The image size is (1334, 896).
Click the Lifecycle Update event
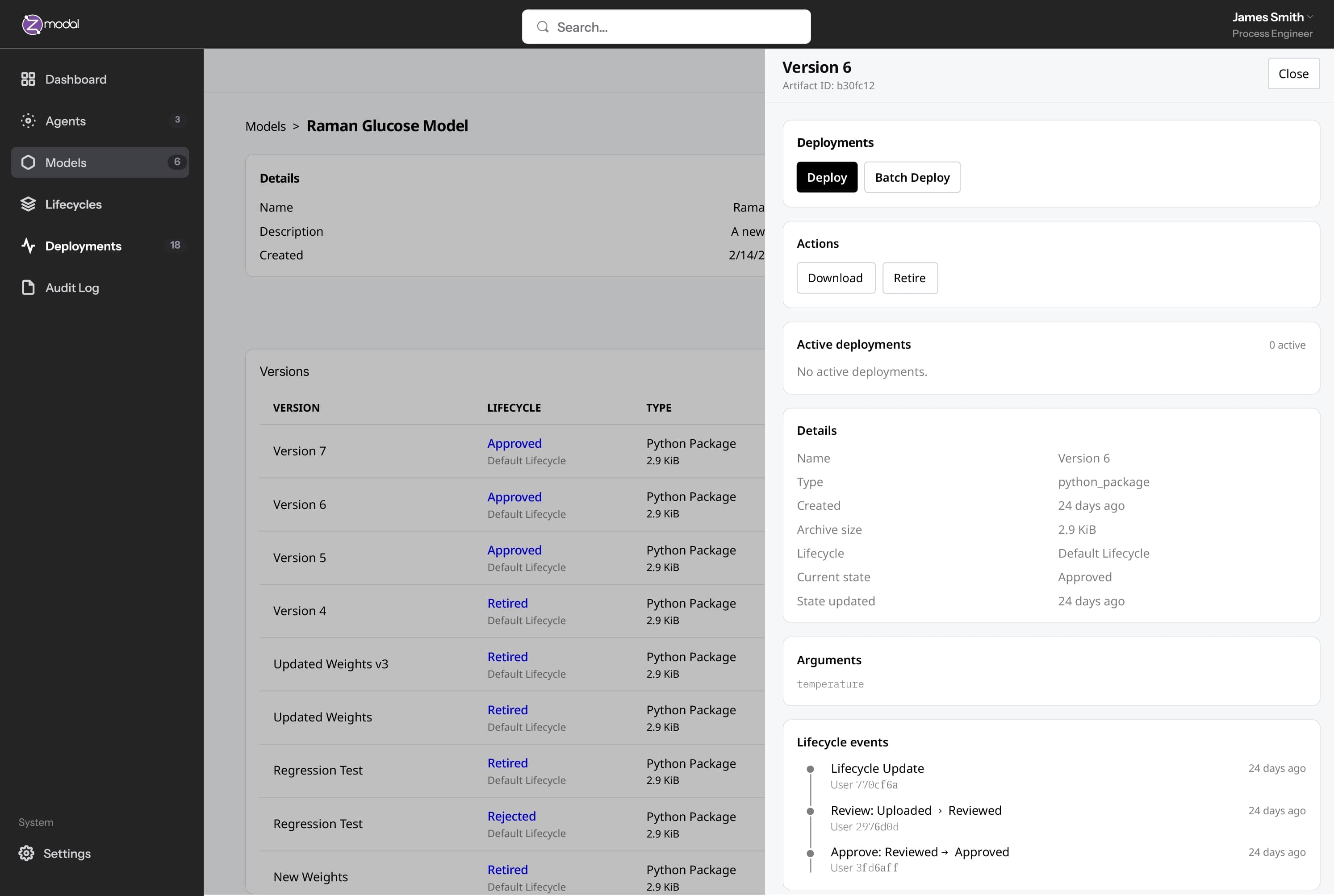(x=877, y=769)
